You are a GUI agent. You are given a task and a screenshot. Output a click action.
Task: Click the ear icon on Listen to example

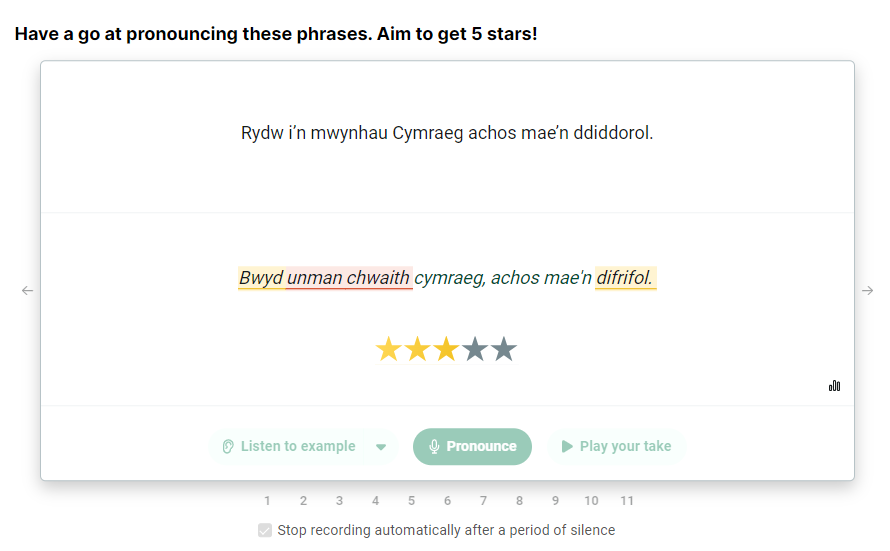[228, 447]
